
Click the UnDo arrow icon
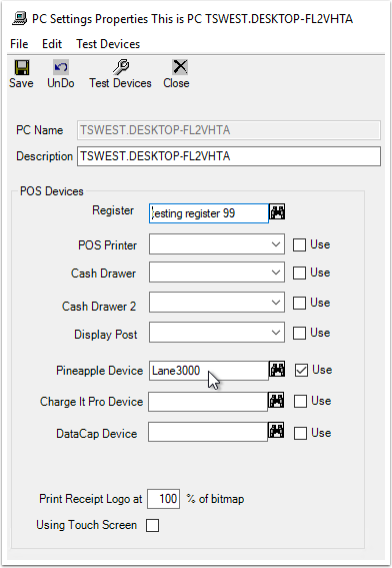(61, 67)
